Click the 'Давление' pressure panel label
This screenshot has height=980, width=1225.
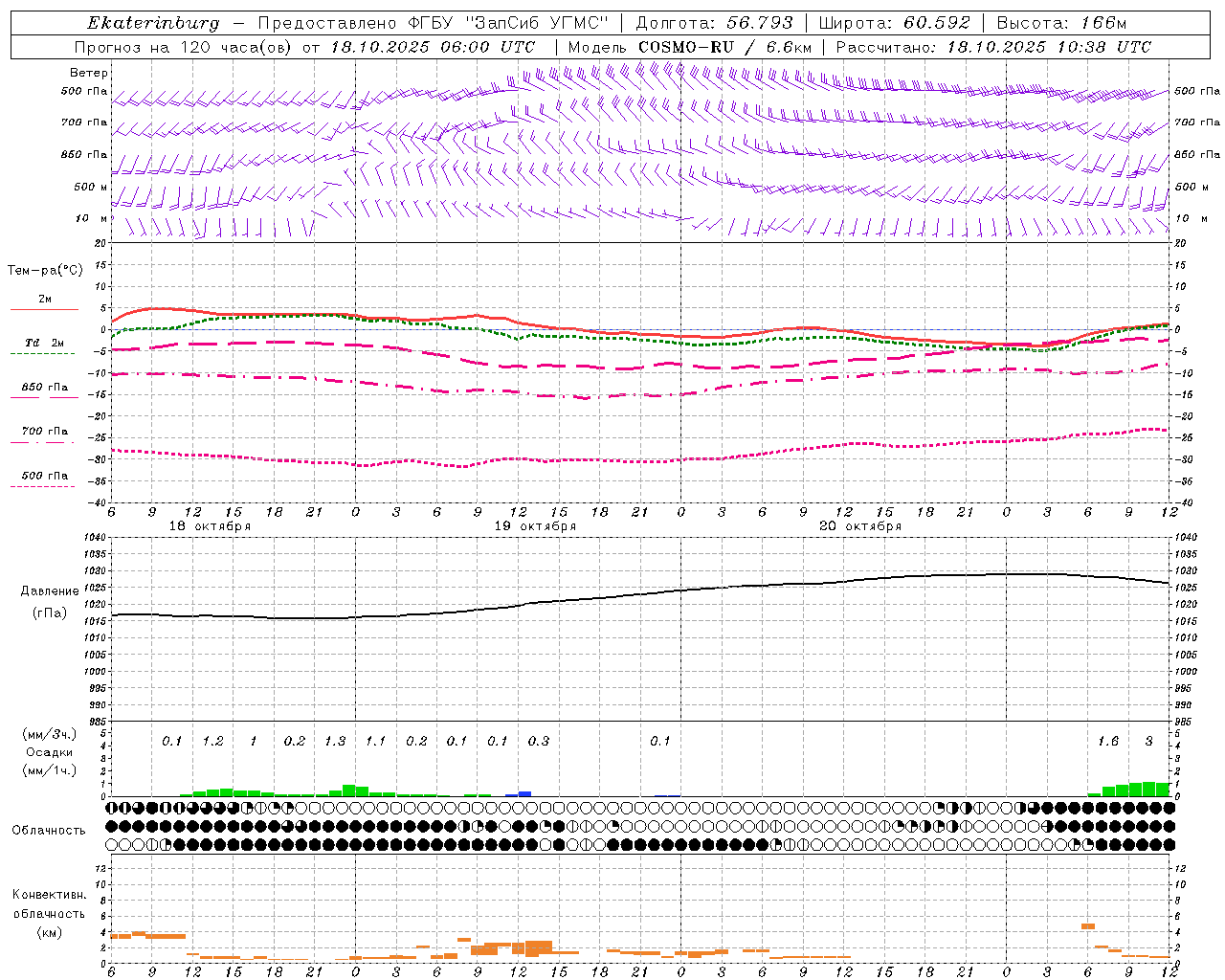(x=50, y=591)
